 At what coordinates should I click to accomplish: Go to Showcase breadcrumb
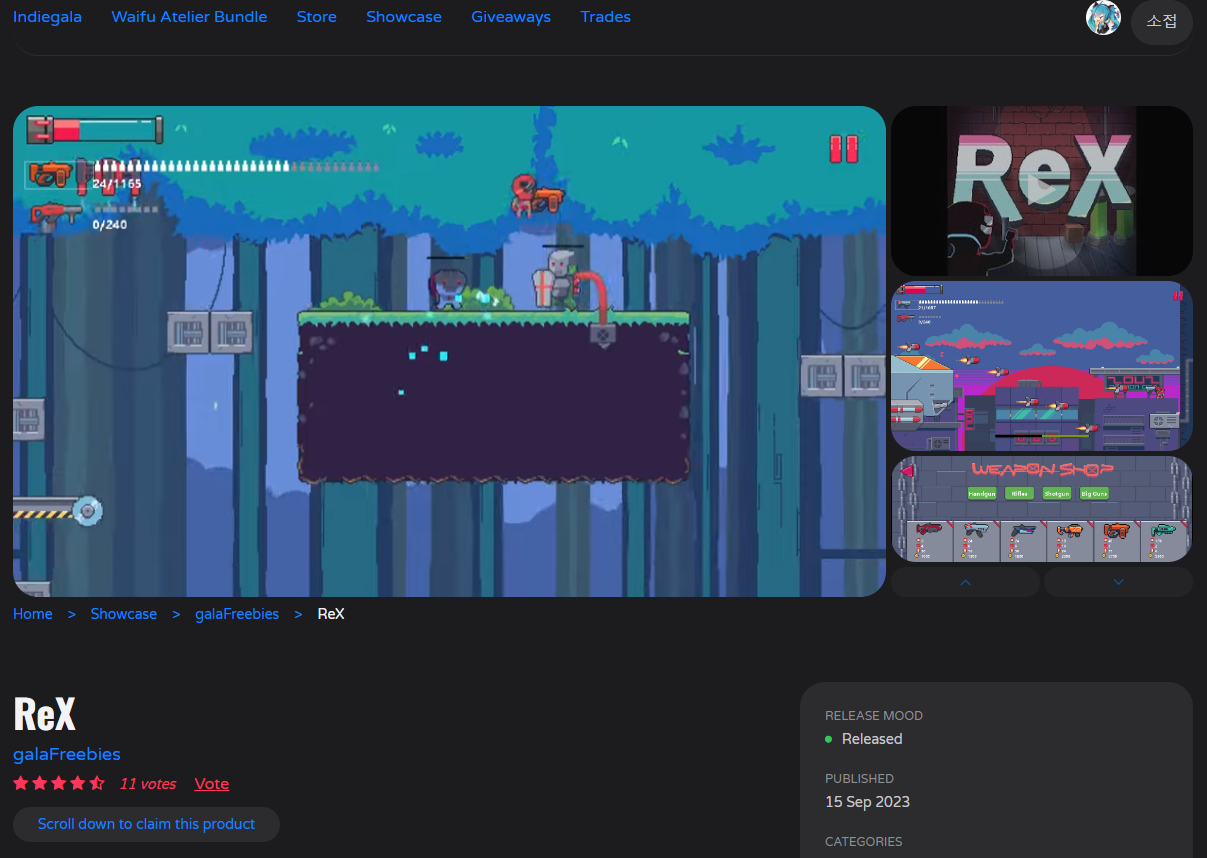124,614
